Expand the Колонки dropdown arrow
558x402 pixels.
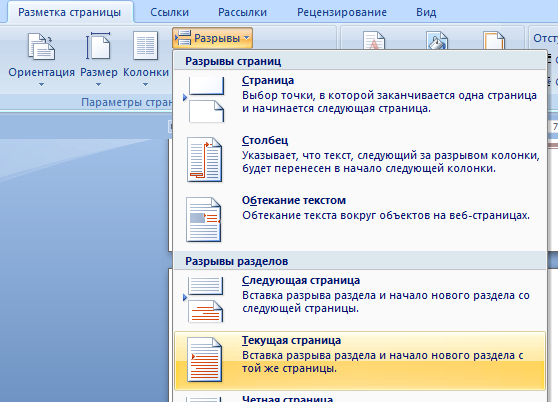point(146,85)
